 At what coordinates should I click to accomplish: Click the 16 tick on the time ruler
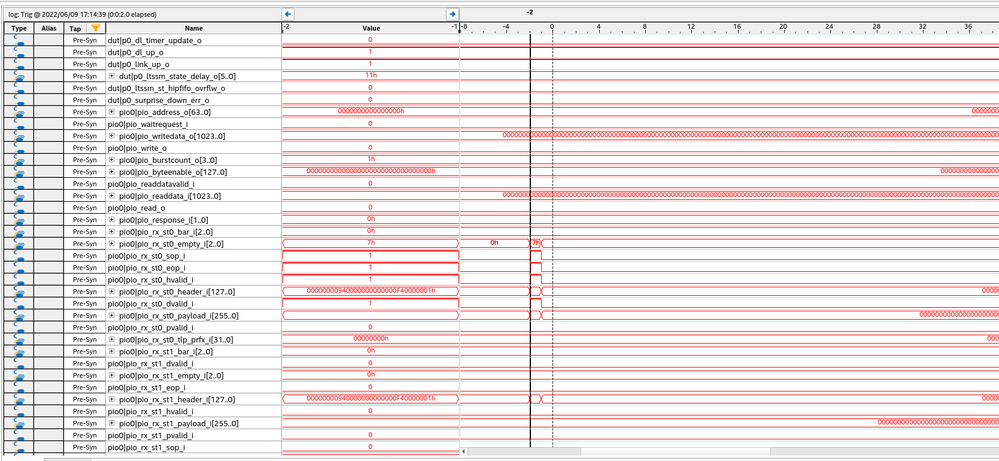737,26
